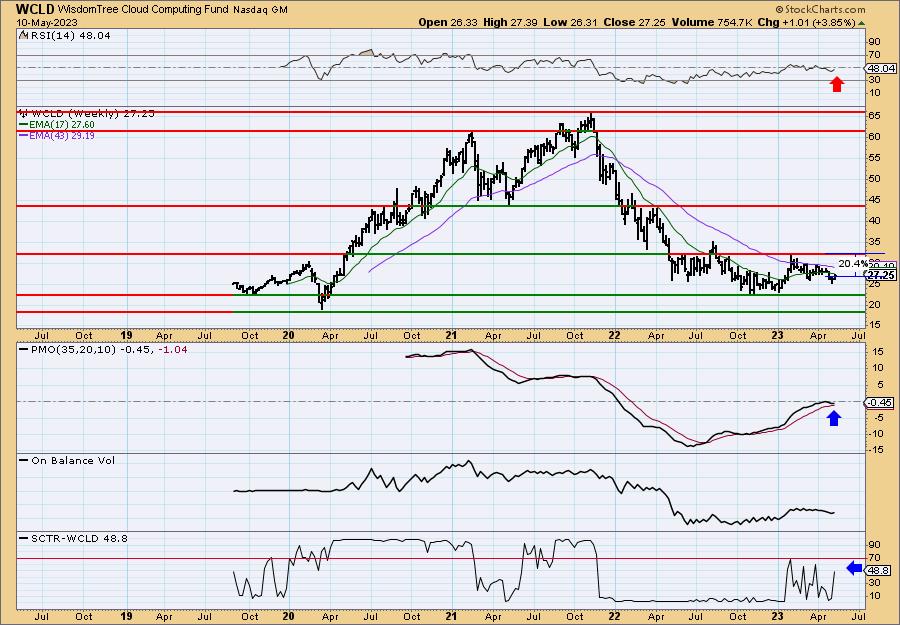This screenshot has width=900, height=625.
Task: Click the EMA(17) 27.60 legend entry
Action: click(x=57, y=125)
